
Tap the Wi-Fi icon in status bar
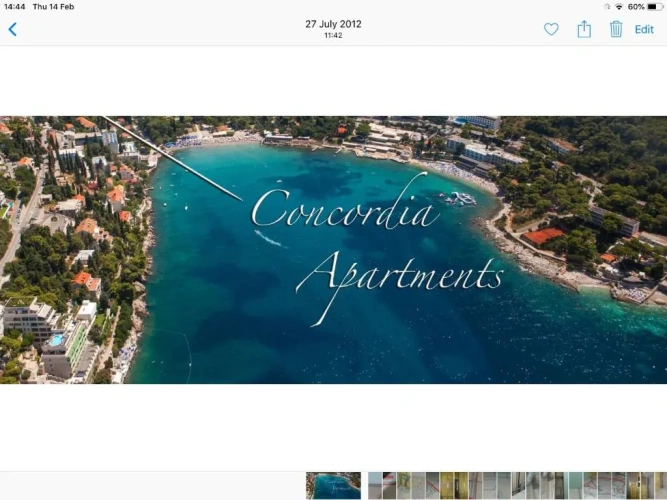(619, 7)
